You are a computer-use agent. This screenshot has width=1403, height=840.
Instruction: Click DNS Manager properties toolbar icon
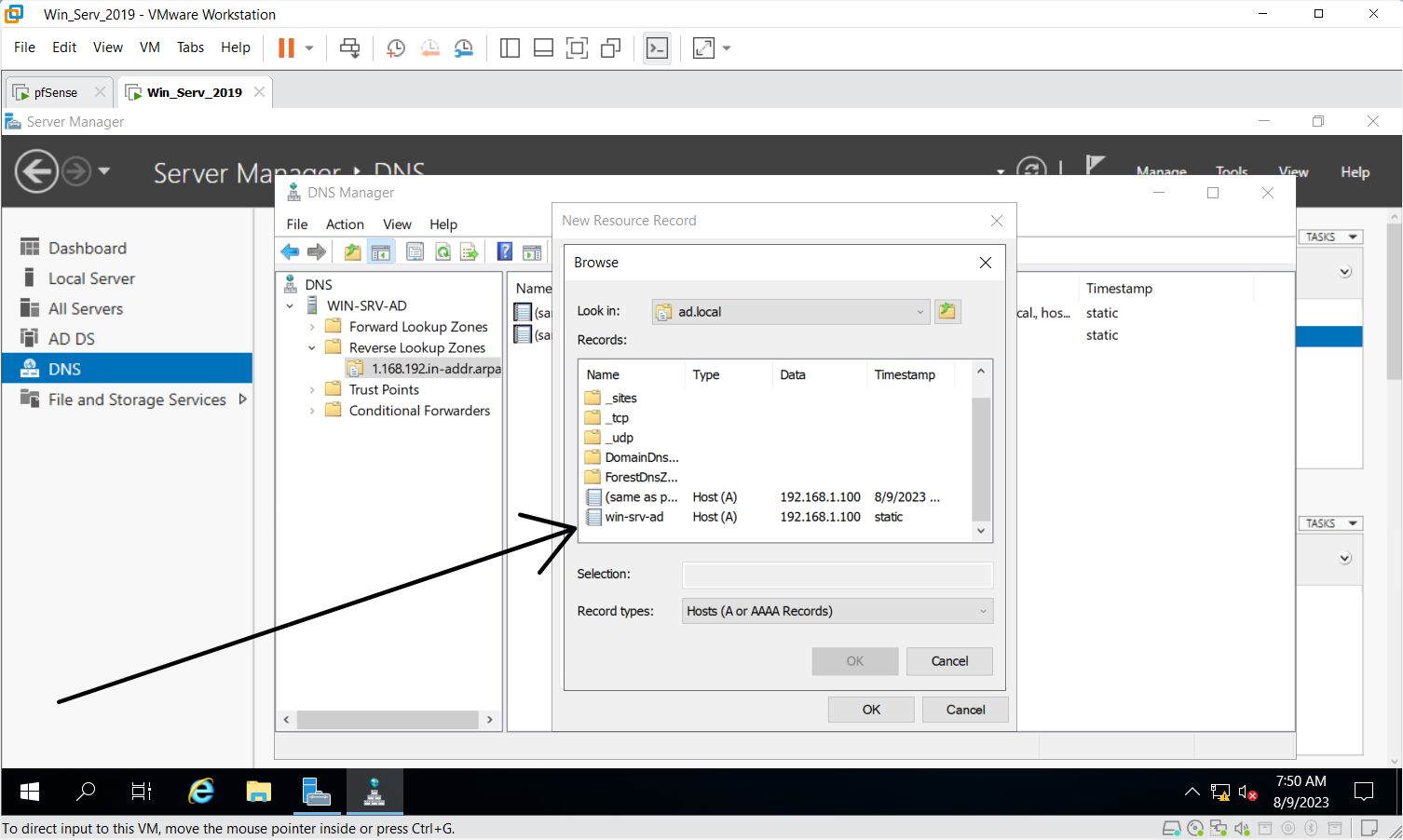point(415,251)
